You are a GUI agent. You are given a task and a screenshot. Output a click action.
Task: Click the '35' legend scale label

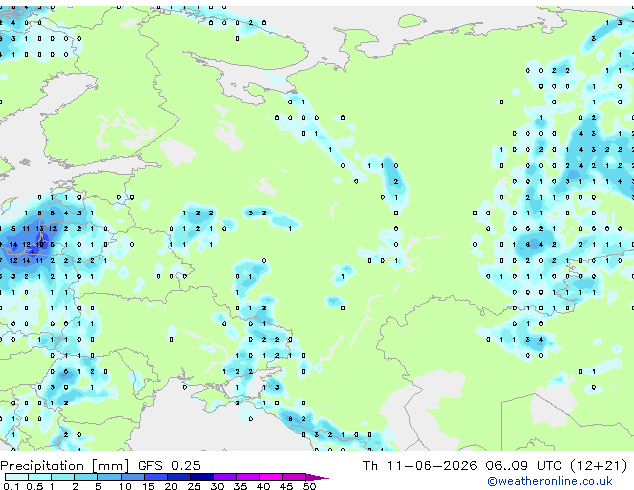pyautogui.click(x=241, y=486)
